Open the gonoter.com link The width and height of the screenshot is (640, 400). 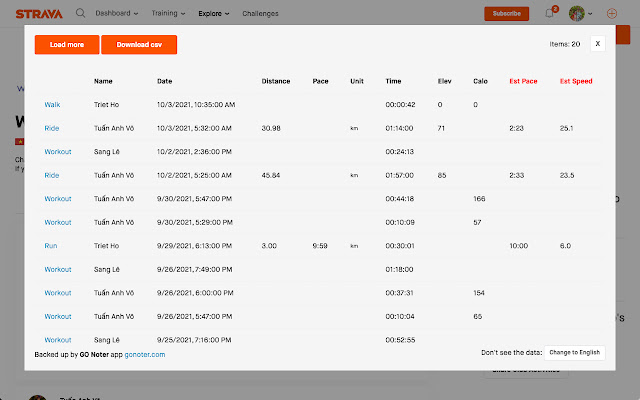[x=145, y=354]
